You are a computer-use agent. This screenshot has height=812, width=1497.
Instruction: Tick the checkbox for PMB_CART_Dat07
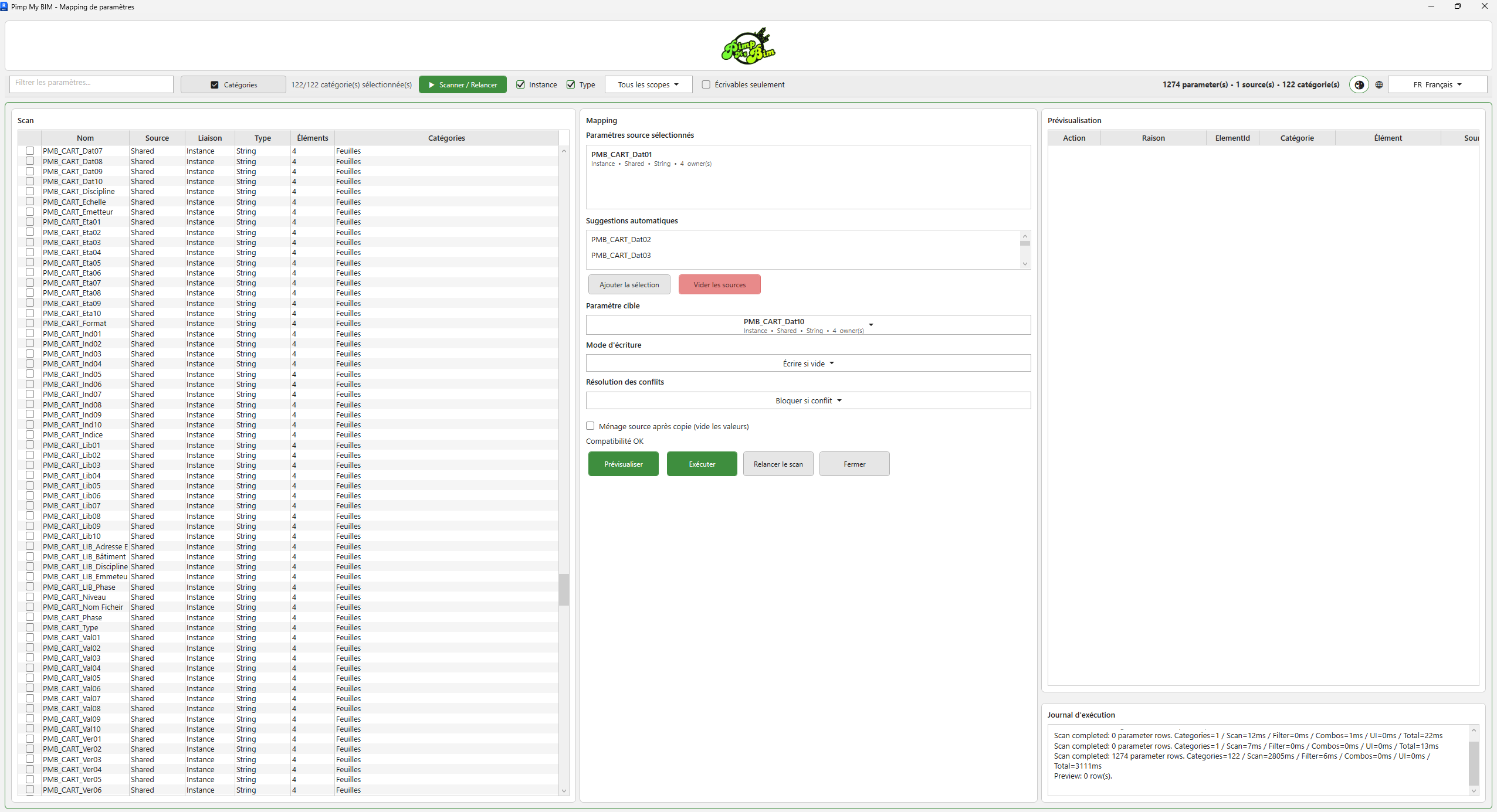coord(30,151)
